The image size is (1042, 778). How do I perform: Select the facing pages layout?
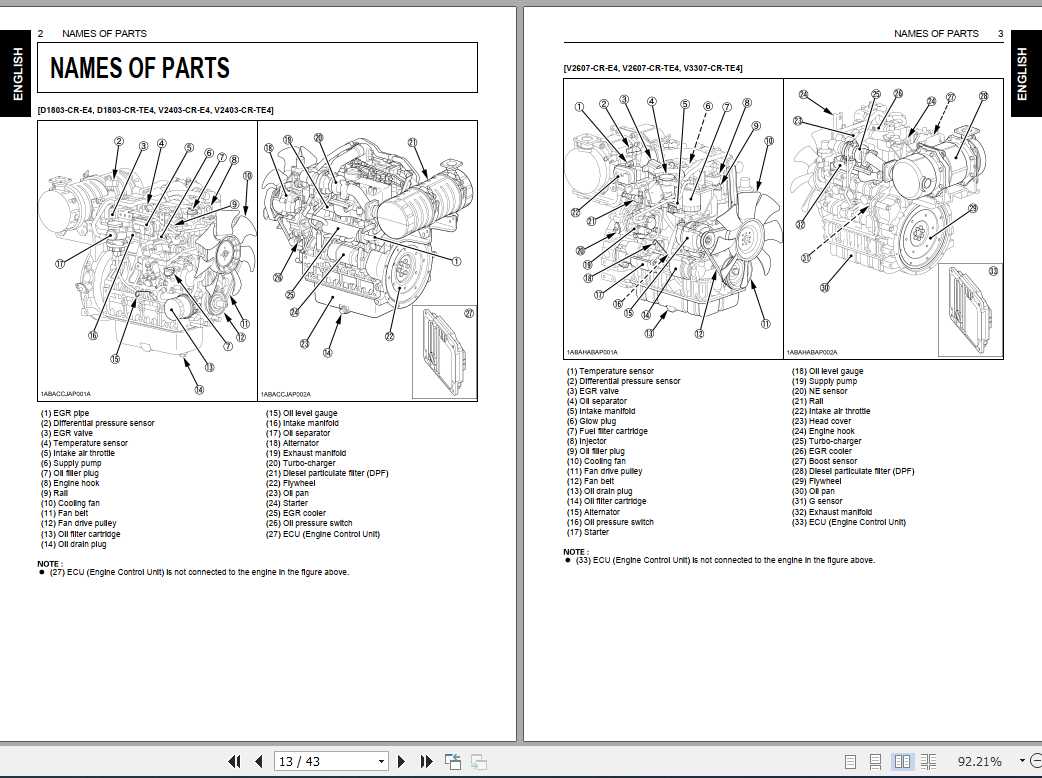[x=903, y=761]
